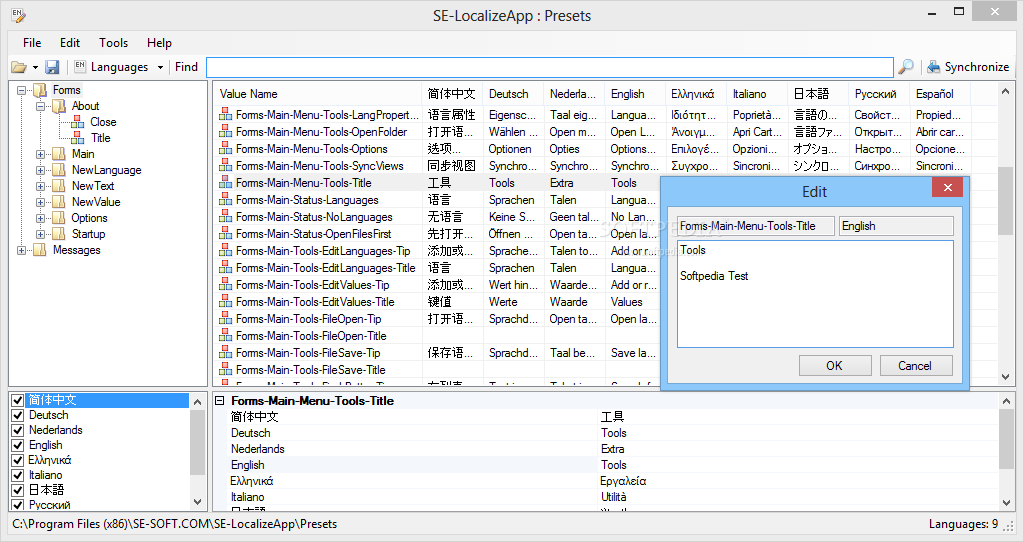Click icon of Forms-Main-Menu-Tools-SyncViews row
Viewport: 1024px width, 542px height.
pyautogui.click(x=225, y=165)
